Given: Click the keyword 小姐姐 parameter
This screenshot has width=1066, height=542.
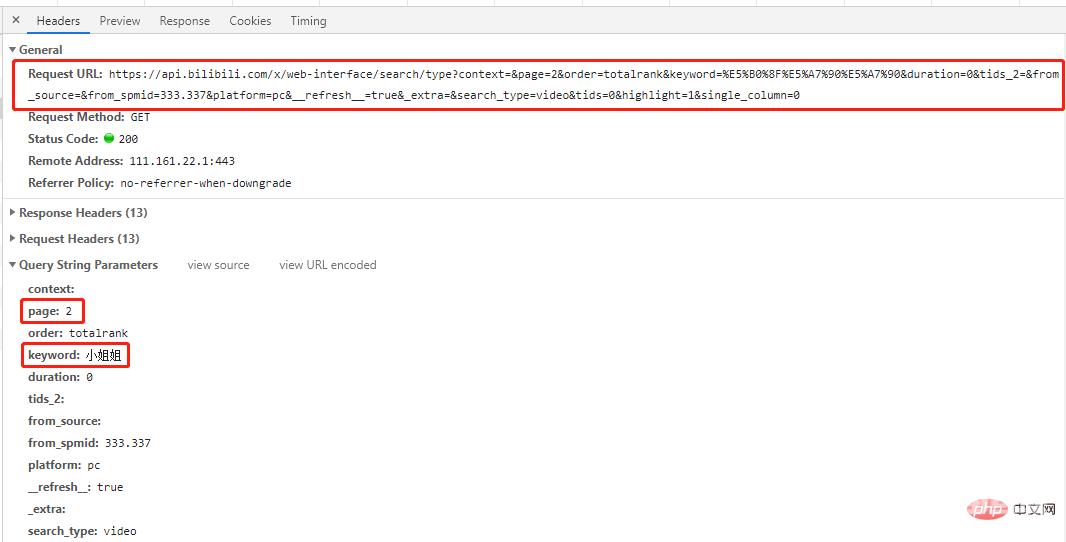Looking at the screenshot, I should (x=75, y=355).
